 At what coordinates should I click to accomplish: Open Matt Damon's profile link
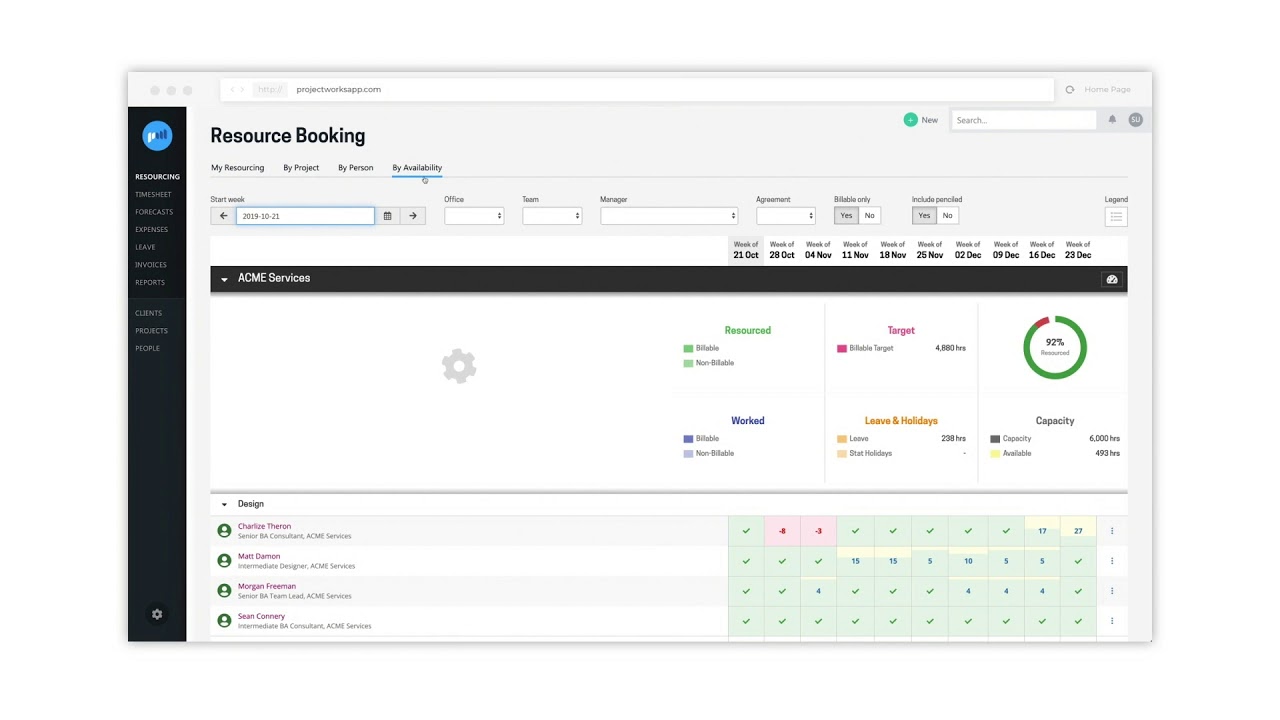point(259,556)
